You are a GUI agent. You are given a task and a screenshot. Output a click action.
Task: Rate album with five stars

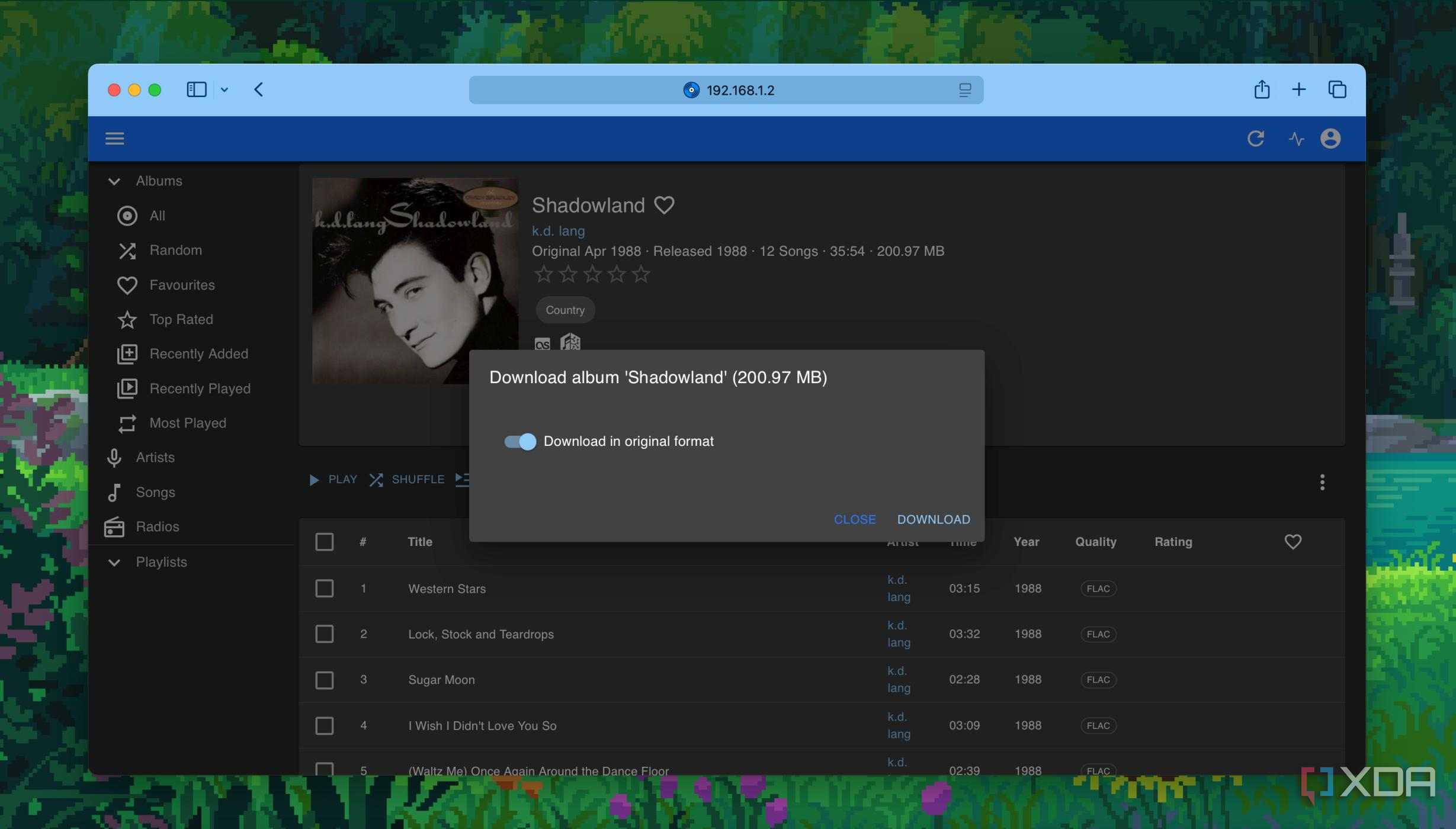[641, 274]
